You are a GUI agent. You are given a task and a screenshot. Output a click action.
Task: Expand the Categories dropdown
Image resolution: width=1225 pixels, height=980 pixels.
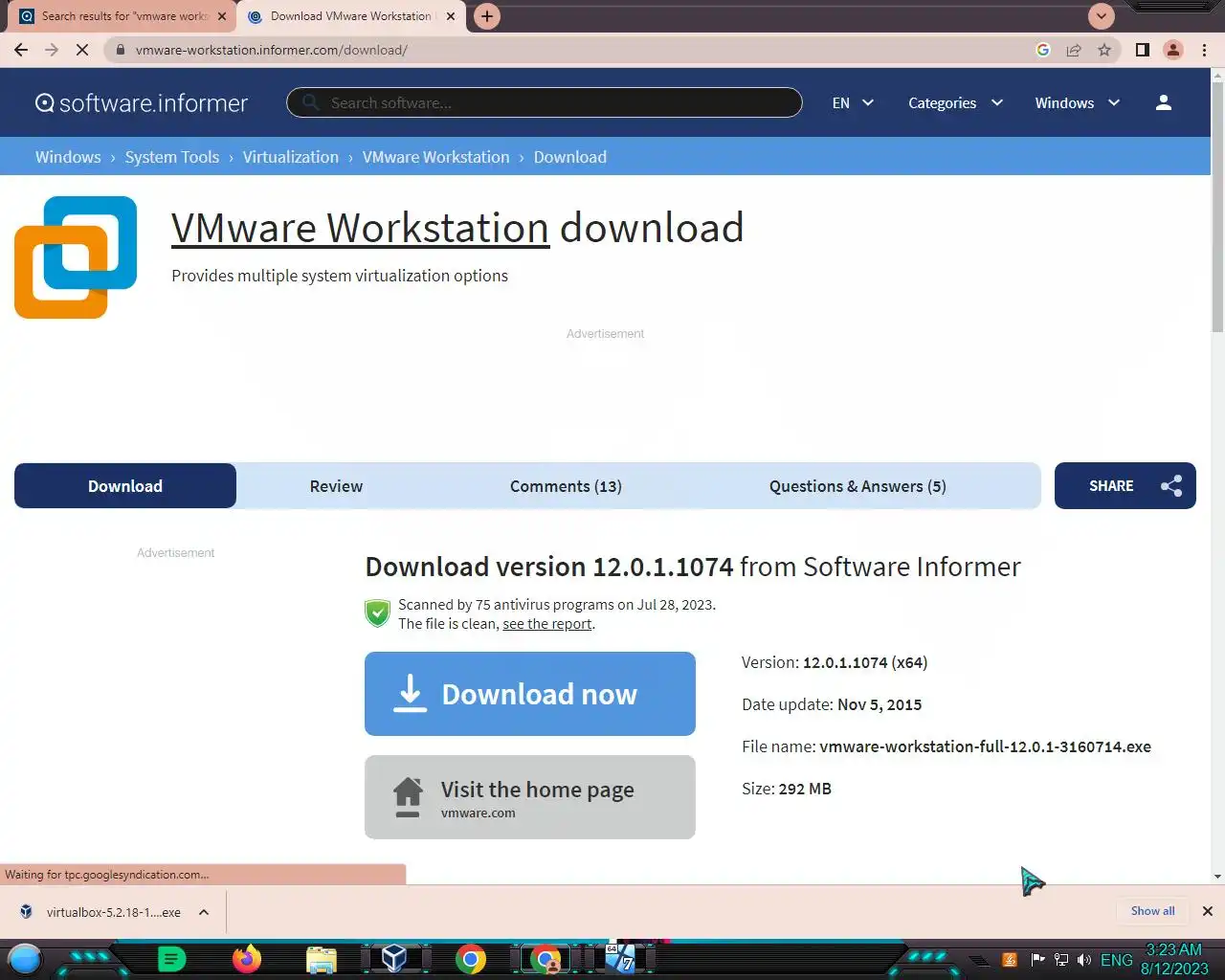click(955, 102)
